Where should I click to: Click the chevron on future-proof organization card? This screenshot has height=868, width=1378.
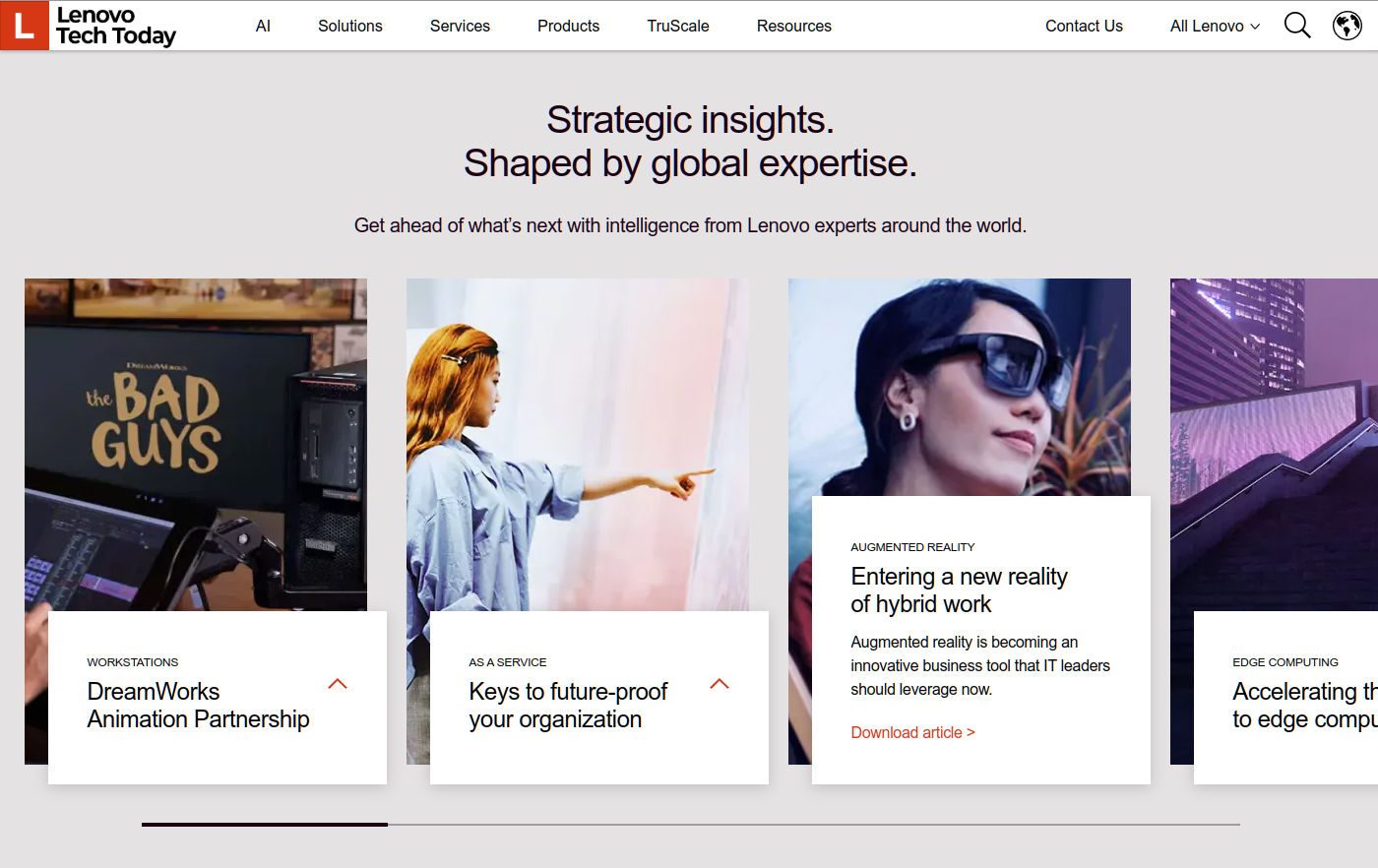(720, 682)
